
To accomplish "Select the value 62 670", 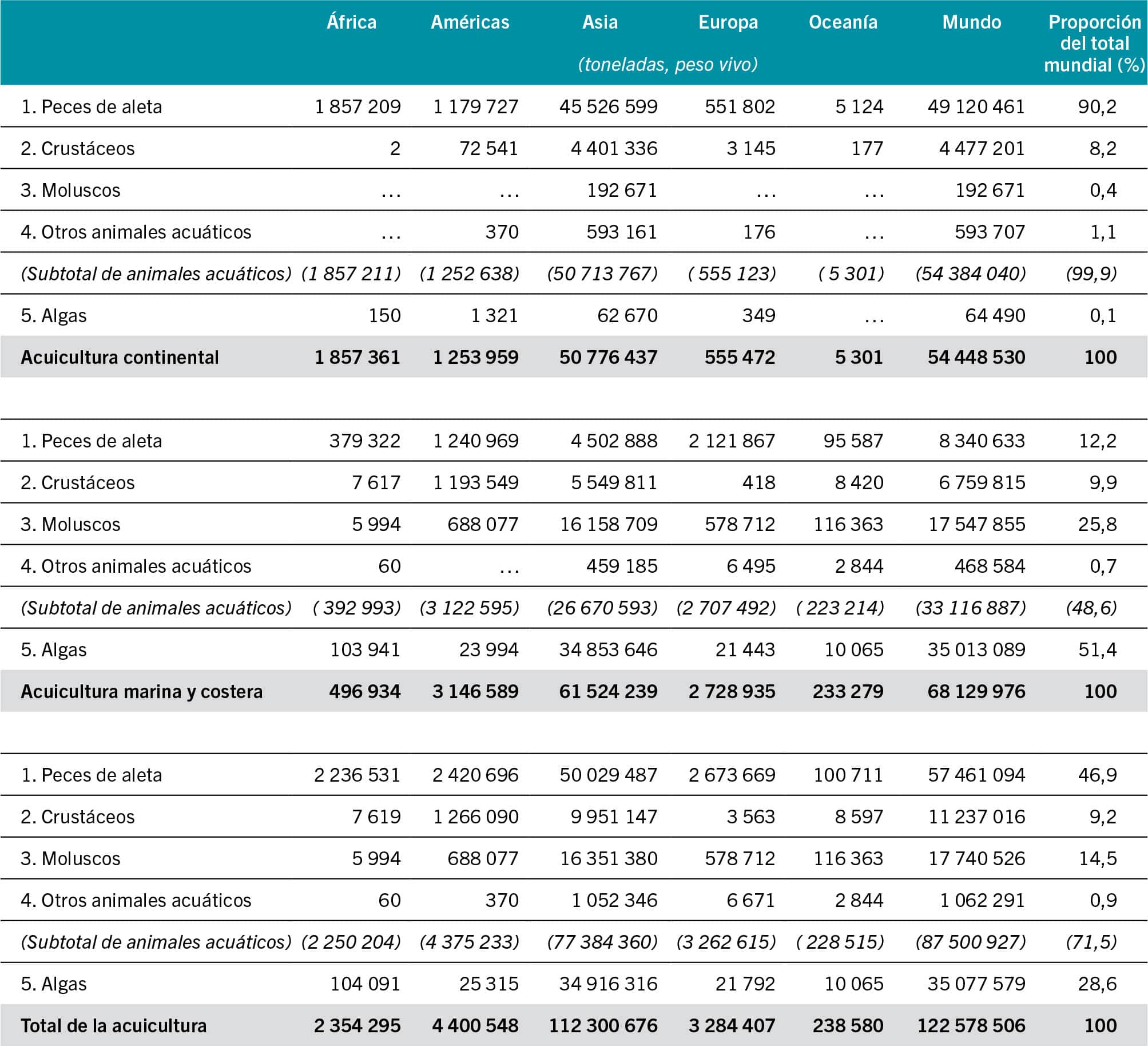I will pyautogui.click(x=627, y=315).
